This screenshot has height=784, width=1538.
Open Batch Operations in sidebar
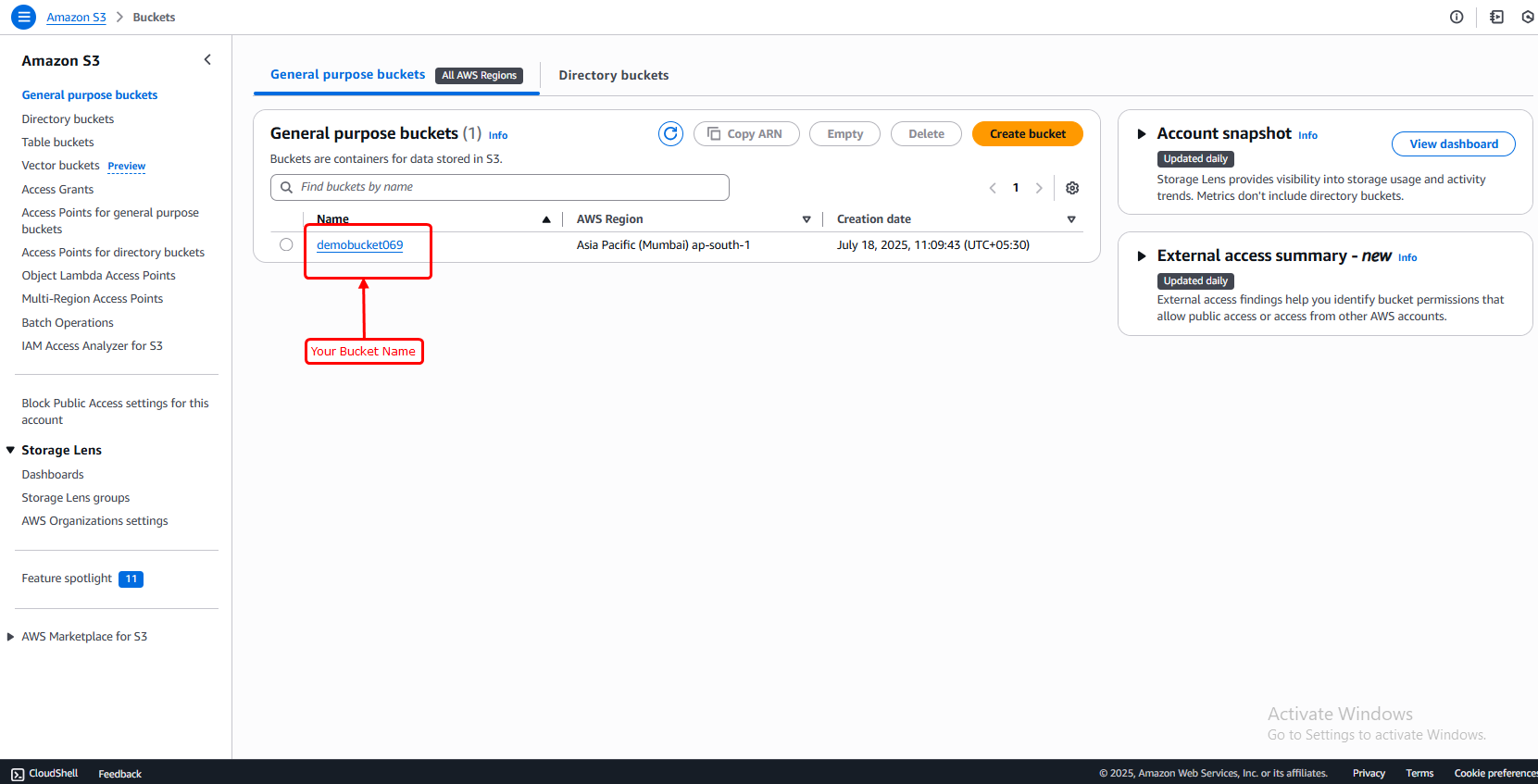pos(68,323)
